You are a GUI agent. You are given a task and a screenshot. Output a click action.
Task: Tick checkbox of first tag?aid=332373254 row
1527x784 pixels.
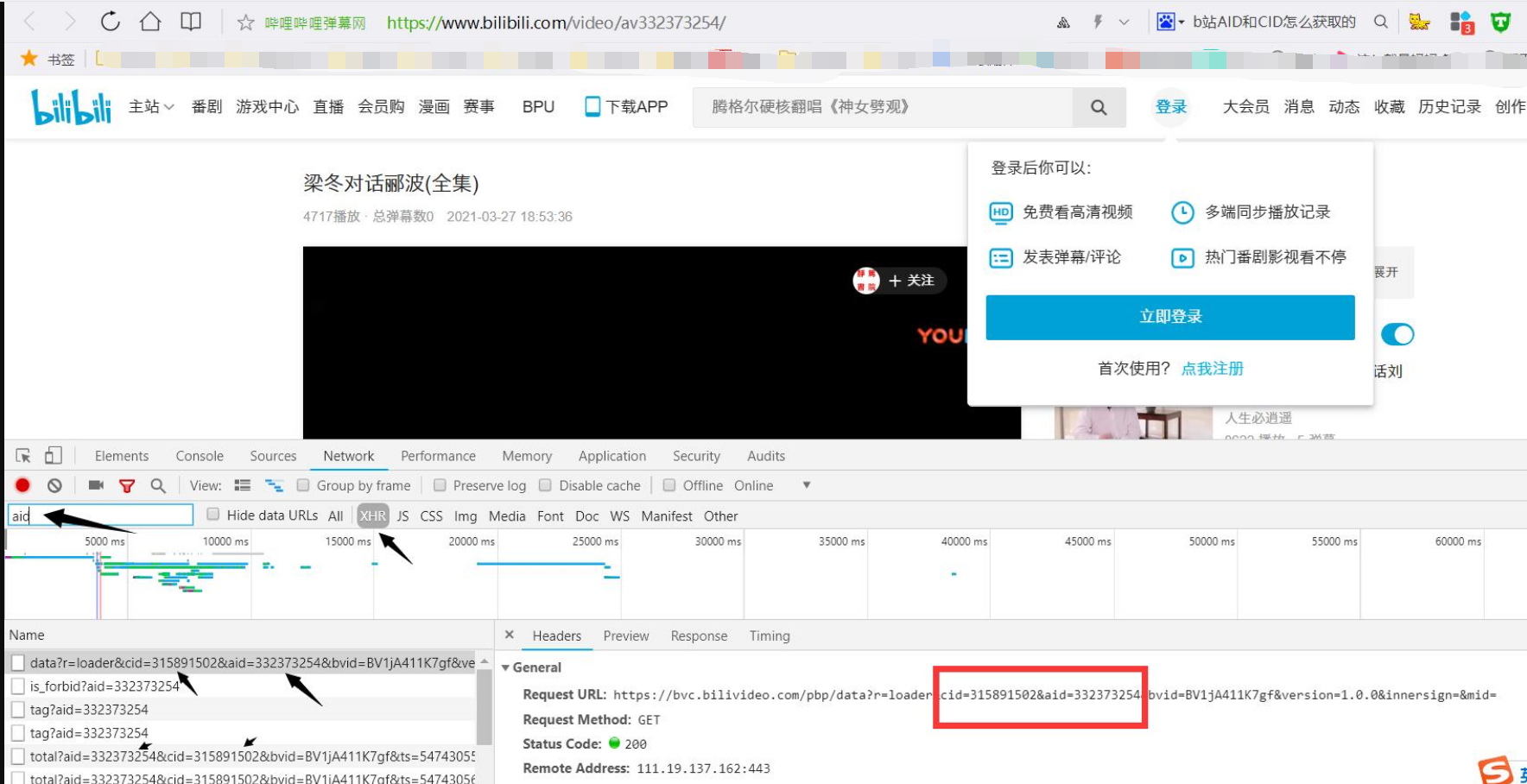(17, 710)
